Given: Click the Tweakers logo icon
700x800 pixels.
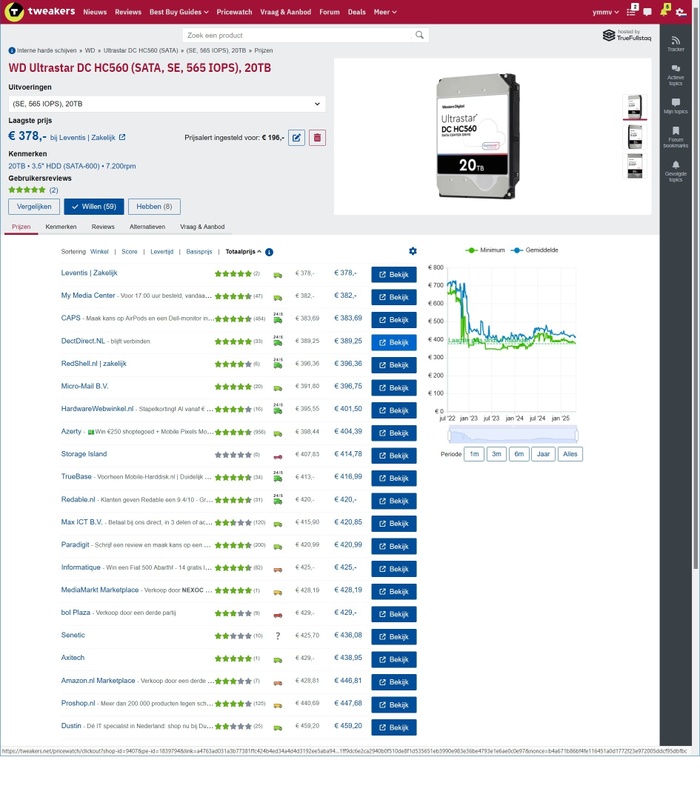Looking at the screenshot, I should [x=14, y=12].
